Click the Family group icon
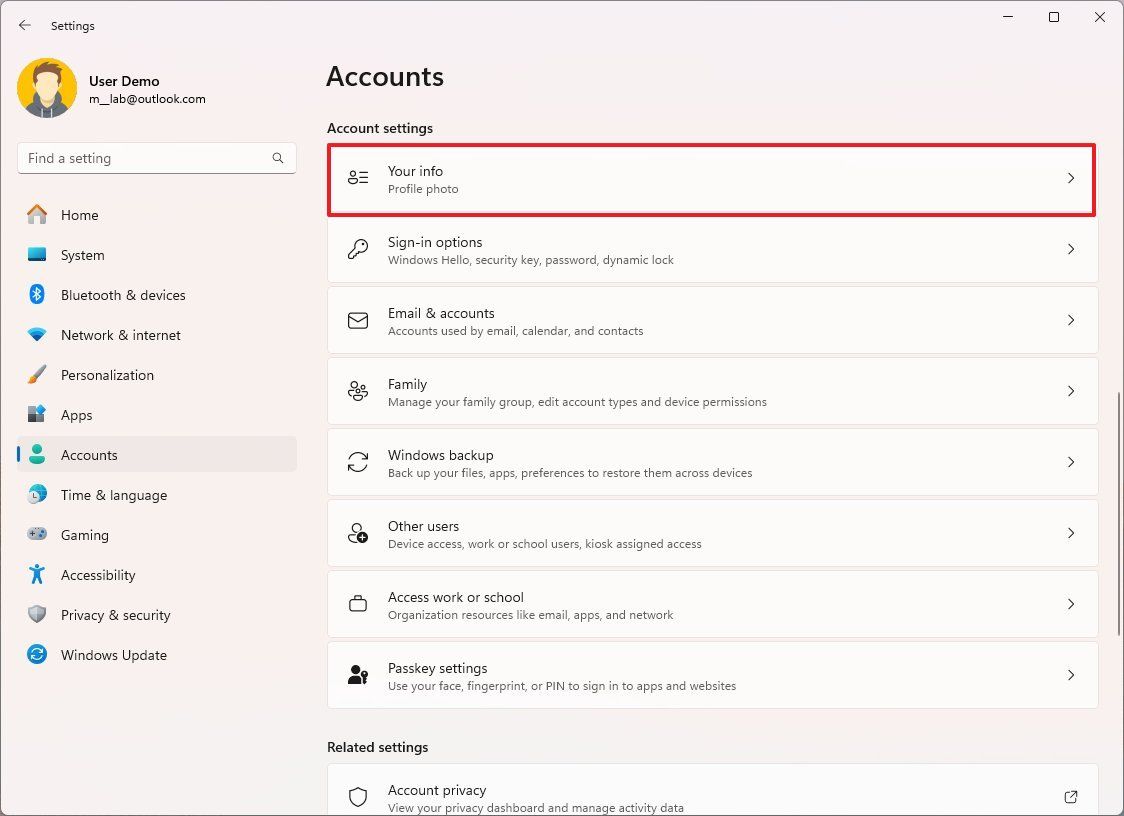 click(358, 391)
